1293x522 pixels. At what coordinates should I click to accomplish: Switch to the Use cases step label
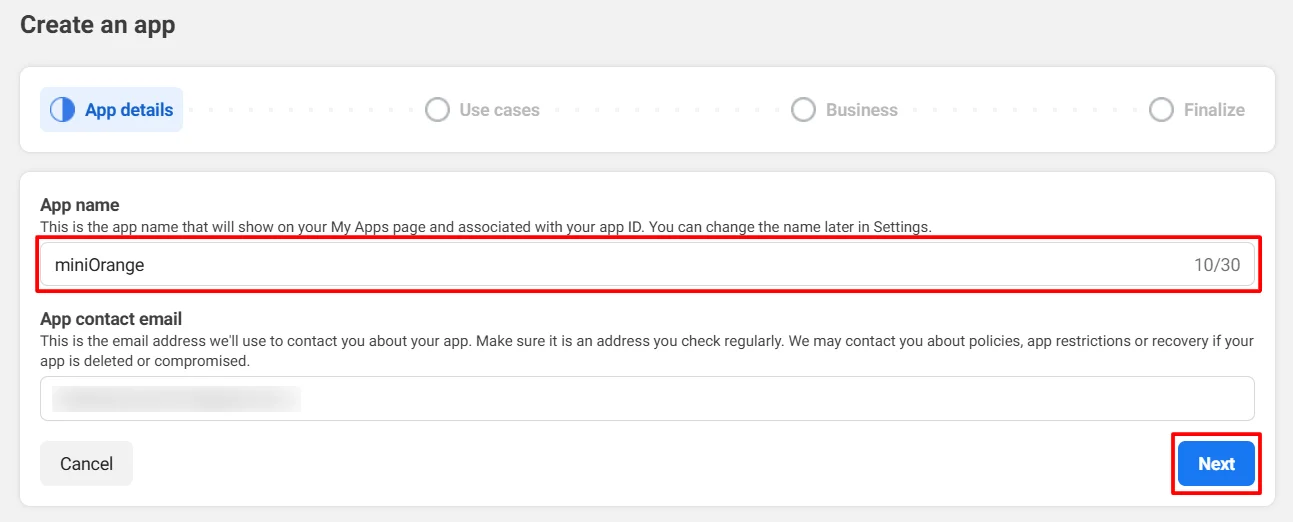[499, 110]
